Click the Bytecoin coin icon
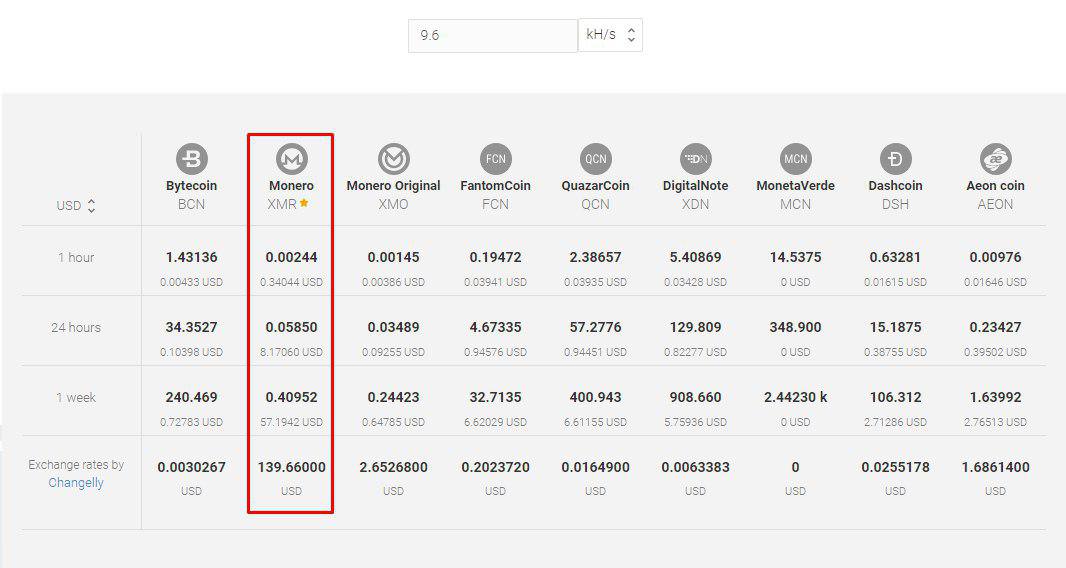Screen dimensions: 1066x568 pyautogui.click(x=192, y=159)
